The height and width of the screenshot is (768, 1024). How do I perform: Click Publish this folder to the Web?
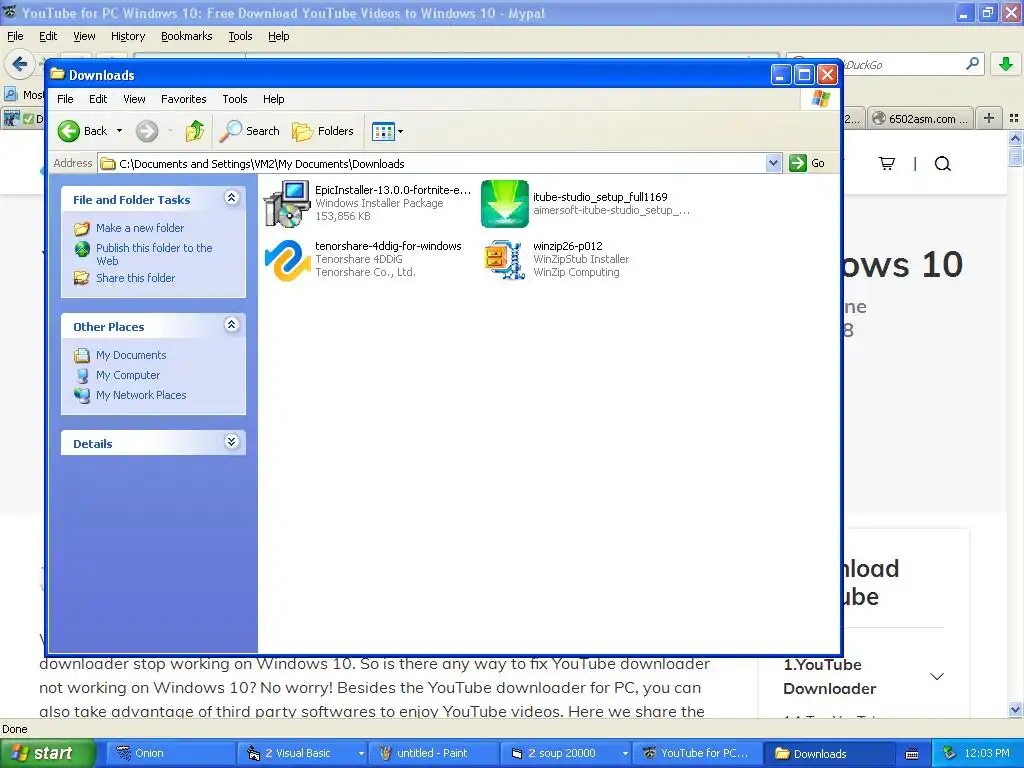[154, 254]
